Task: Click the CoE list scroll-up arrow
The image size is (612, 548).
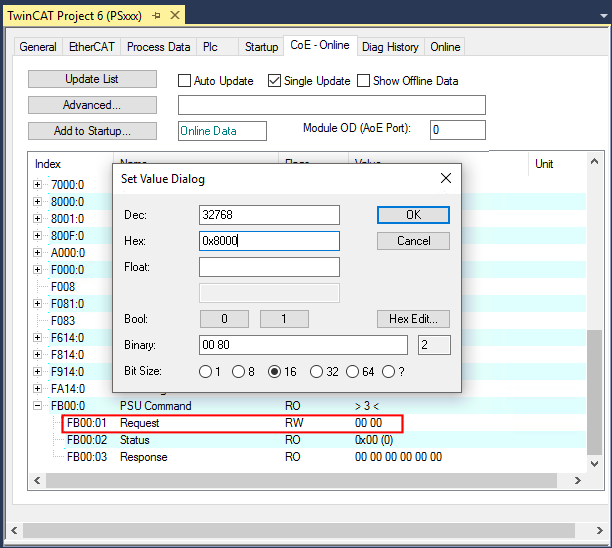Action: click(x=594, y=161)
